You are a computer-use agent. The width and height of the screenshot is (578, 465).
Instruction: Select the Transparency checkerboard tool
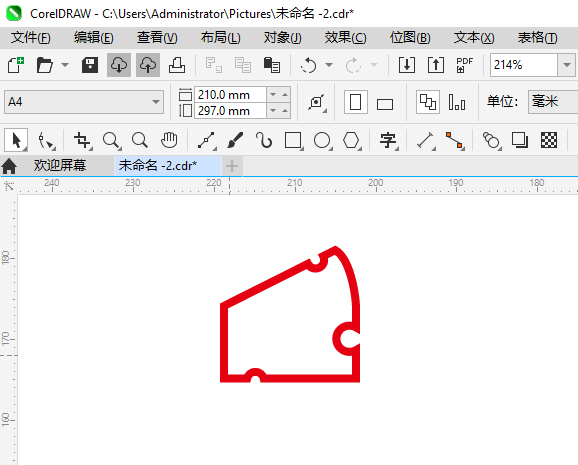[x=549, y=140]
